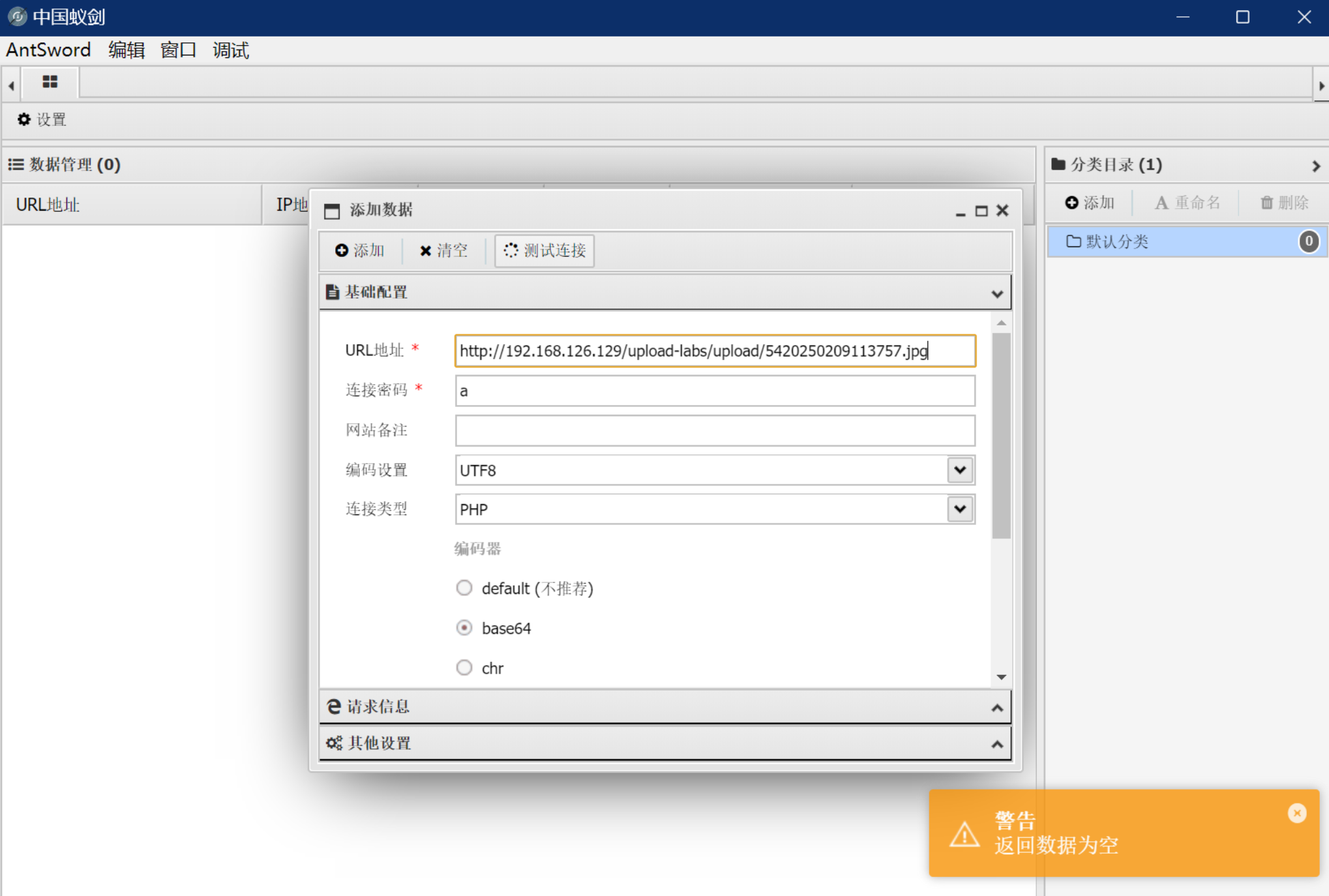Click the 网站备注 input field
Viewport: 1329px width, 896px height.
coord(715,430)
